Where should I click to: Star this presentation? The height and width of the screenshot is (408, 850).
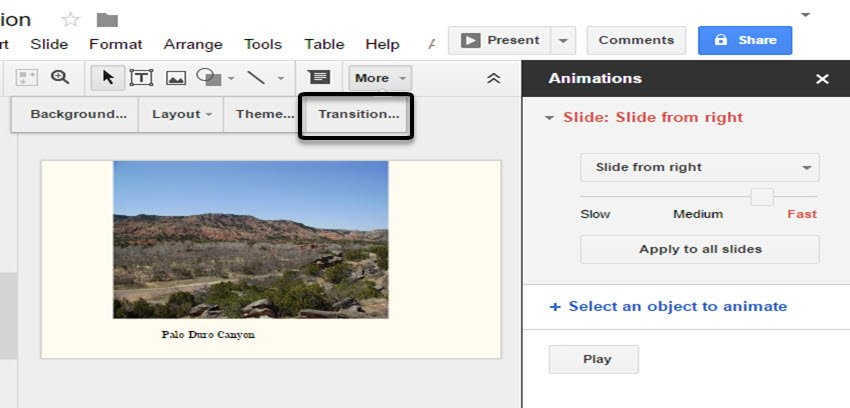[x=70, y=21]
